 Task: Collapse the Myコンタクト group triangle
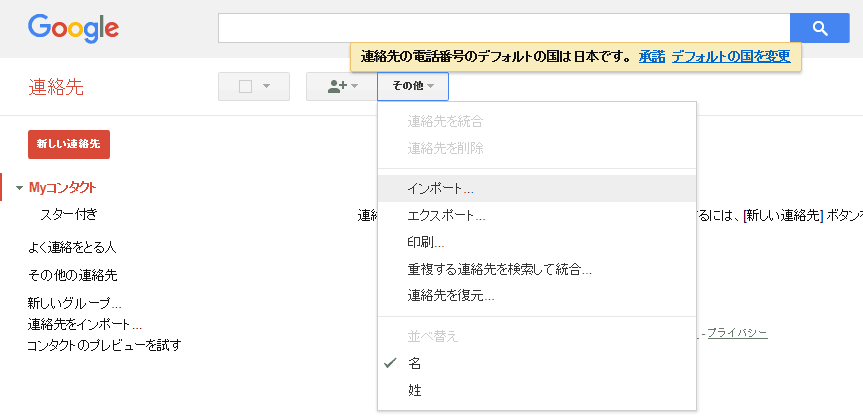19,188
